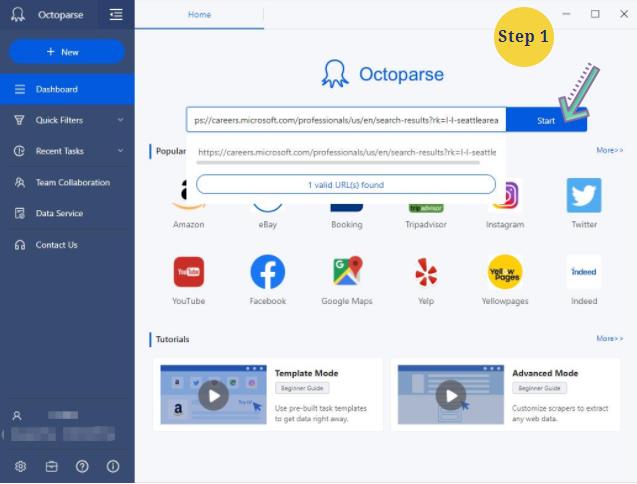This screenshot has height=484, width=637.
Task: Open the Indeed template icon
Action: click(584, 272)
